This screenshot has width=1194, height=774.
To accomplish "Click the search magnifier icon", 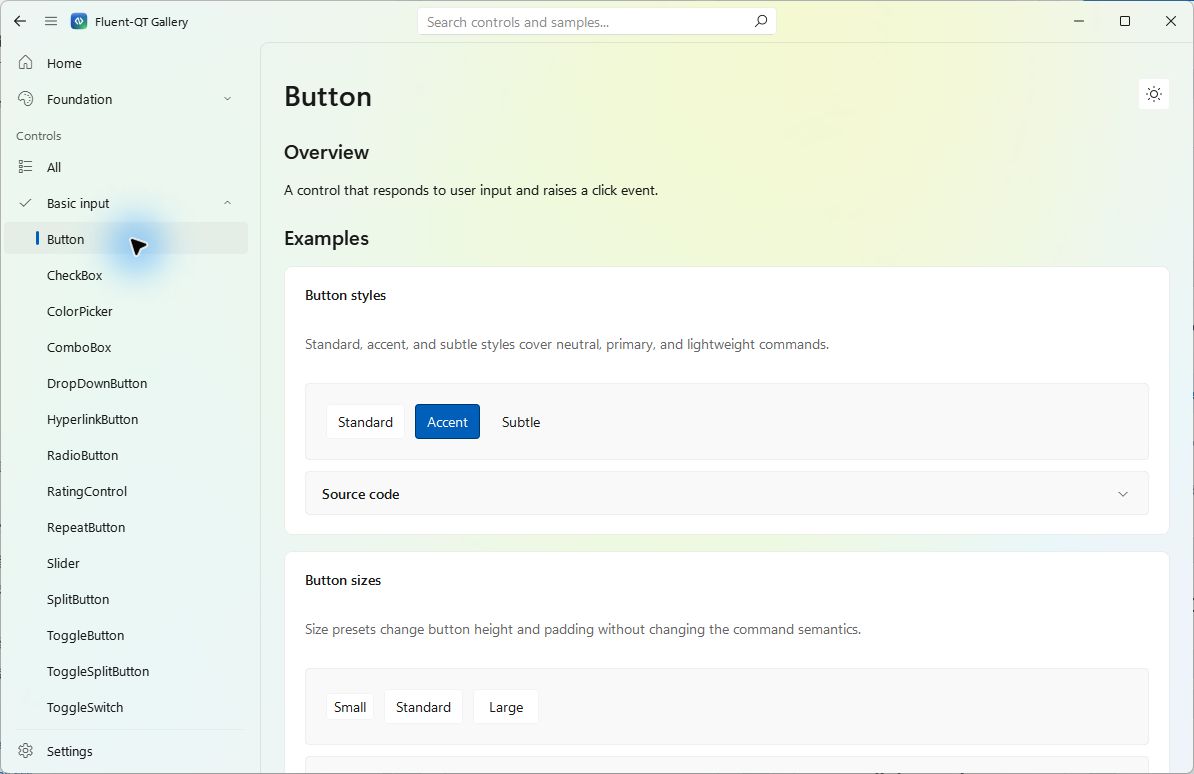I will click(x=760, y=21).
